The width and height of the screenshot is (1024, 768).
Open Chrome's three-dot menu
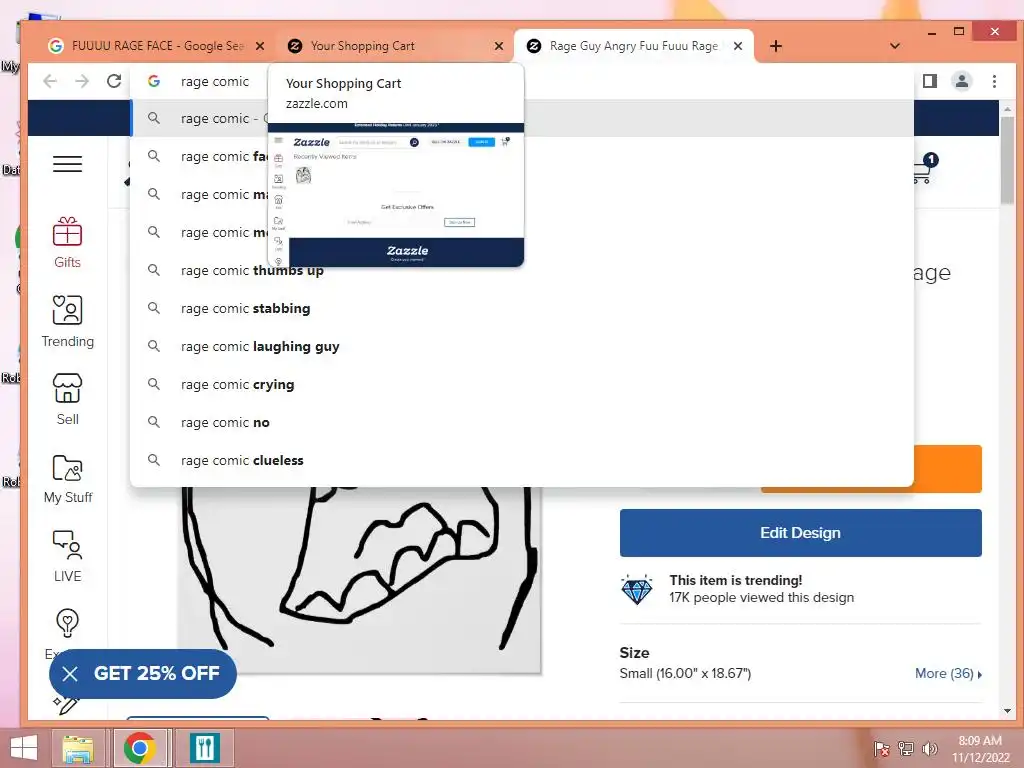point(994,81)
